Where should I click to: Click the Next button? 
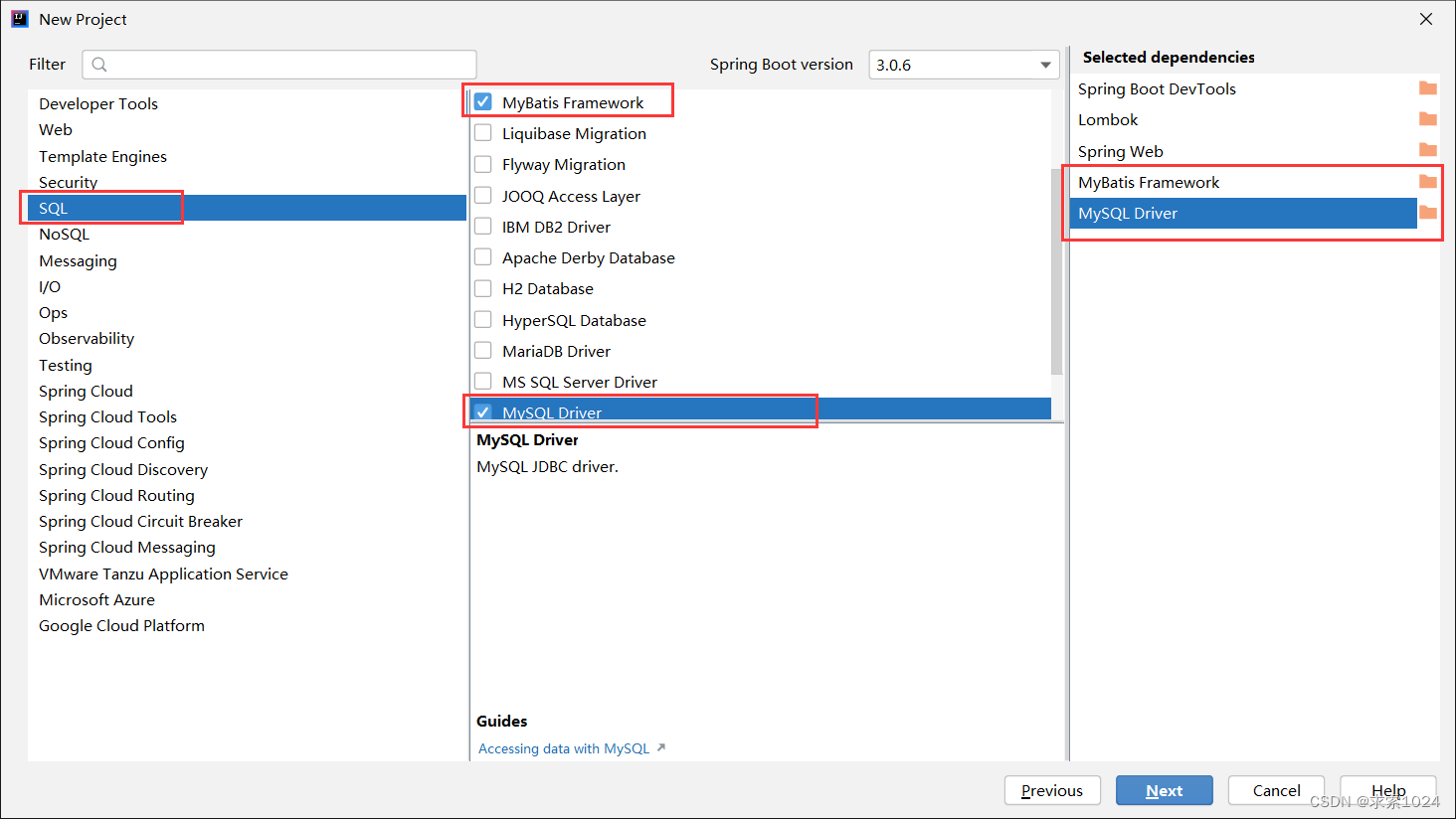click(1164, 790)
